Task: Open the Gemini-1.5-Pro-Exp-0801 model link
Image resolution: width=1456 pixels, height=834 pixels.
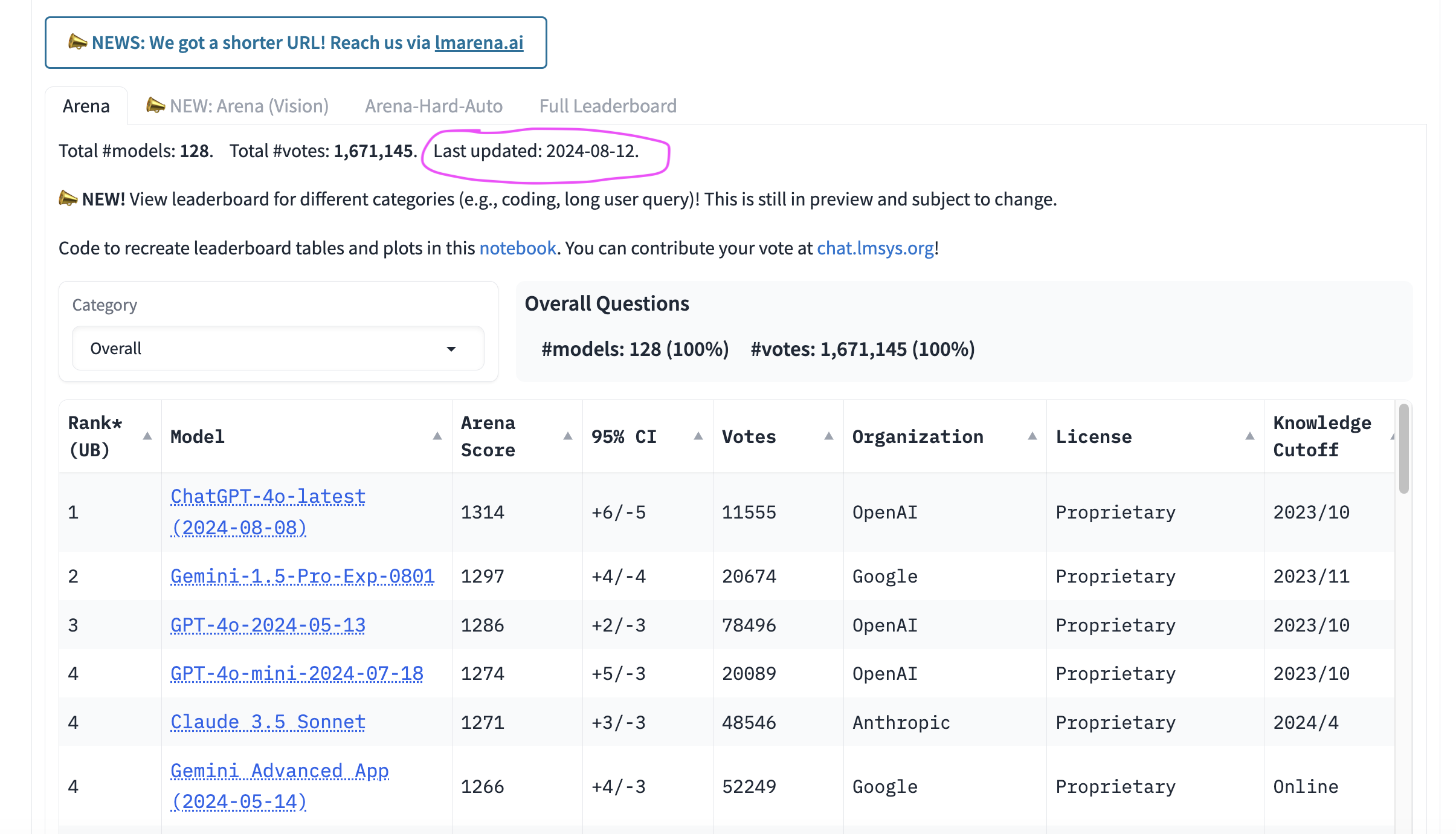Action: tap(302, 576)
